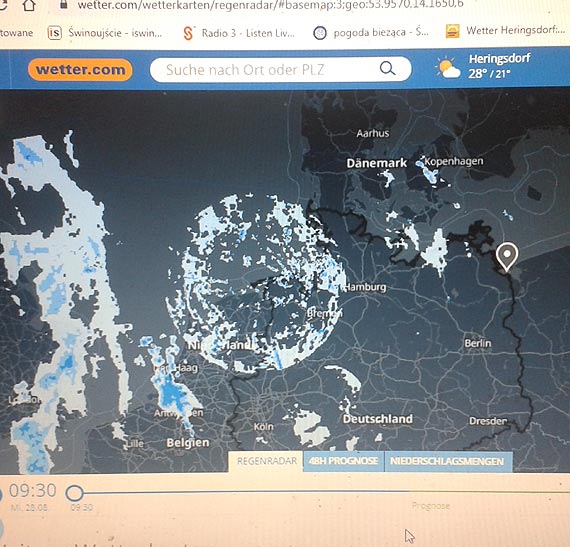Open the pogoda bieżąca bookmark
This screenshot has width=570, height=547.
371,33
